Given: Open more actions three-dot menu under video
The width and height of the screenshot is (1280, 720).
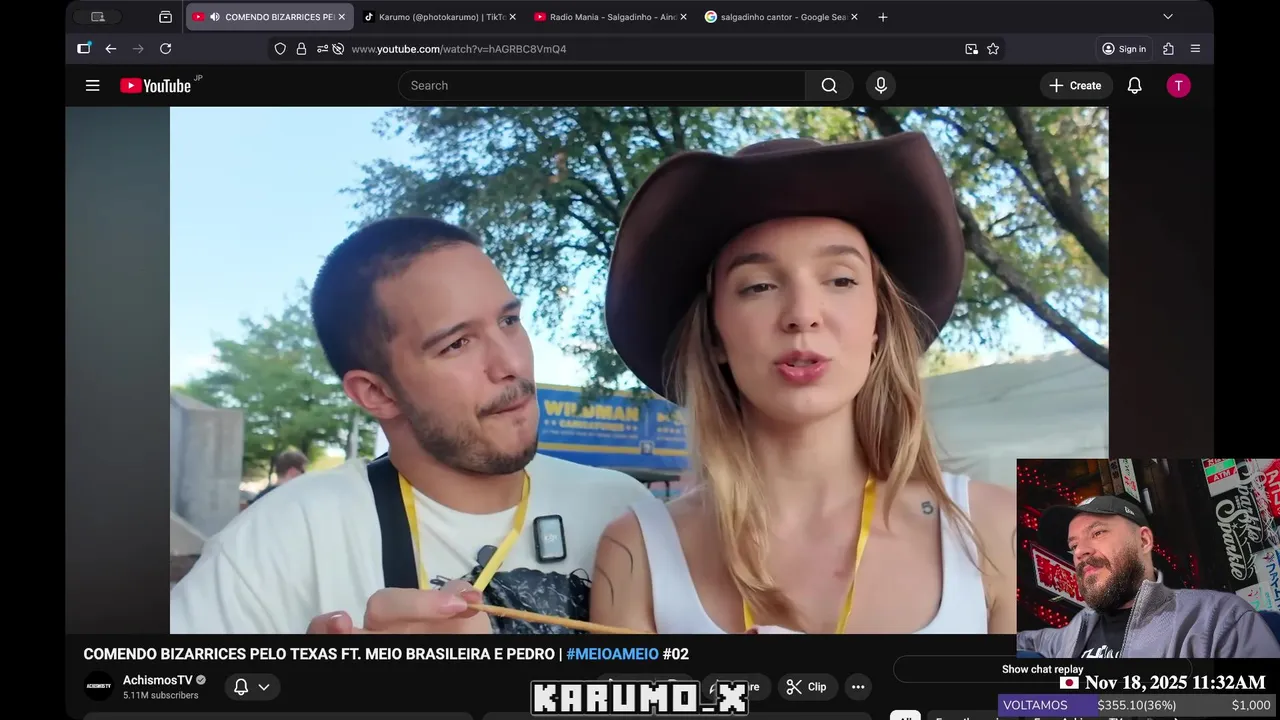Looking at the screenshot, I should [x=858, y=687].
